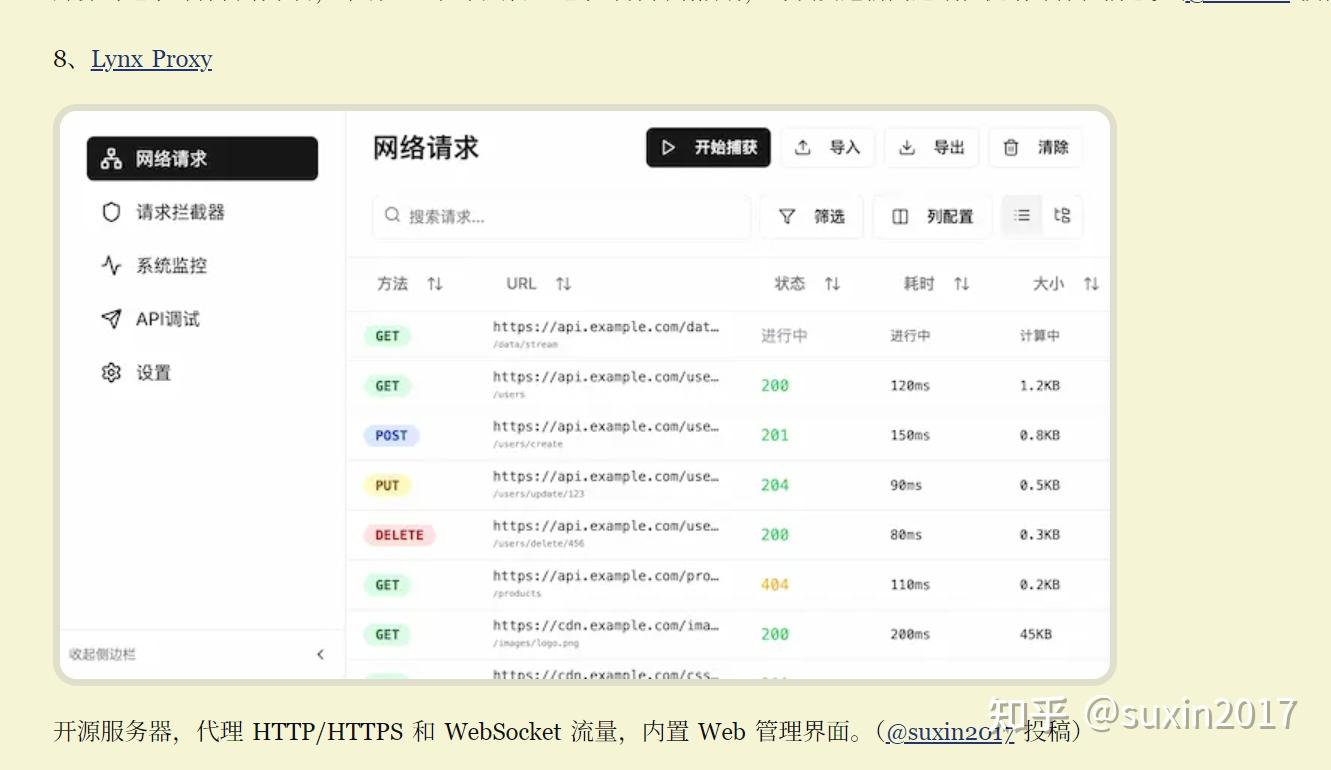This screenshot has width=1331, height=770.
Task: Click the 搜索请求 search input field
Action: (560, 216)
